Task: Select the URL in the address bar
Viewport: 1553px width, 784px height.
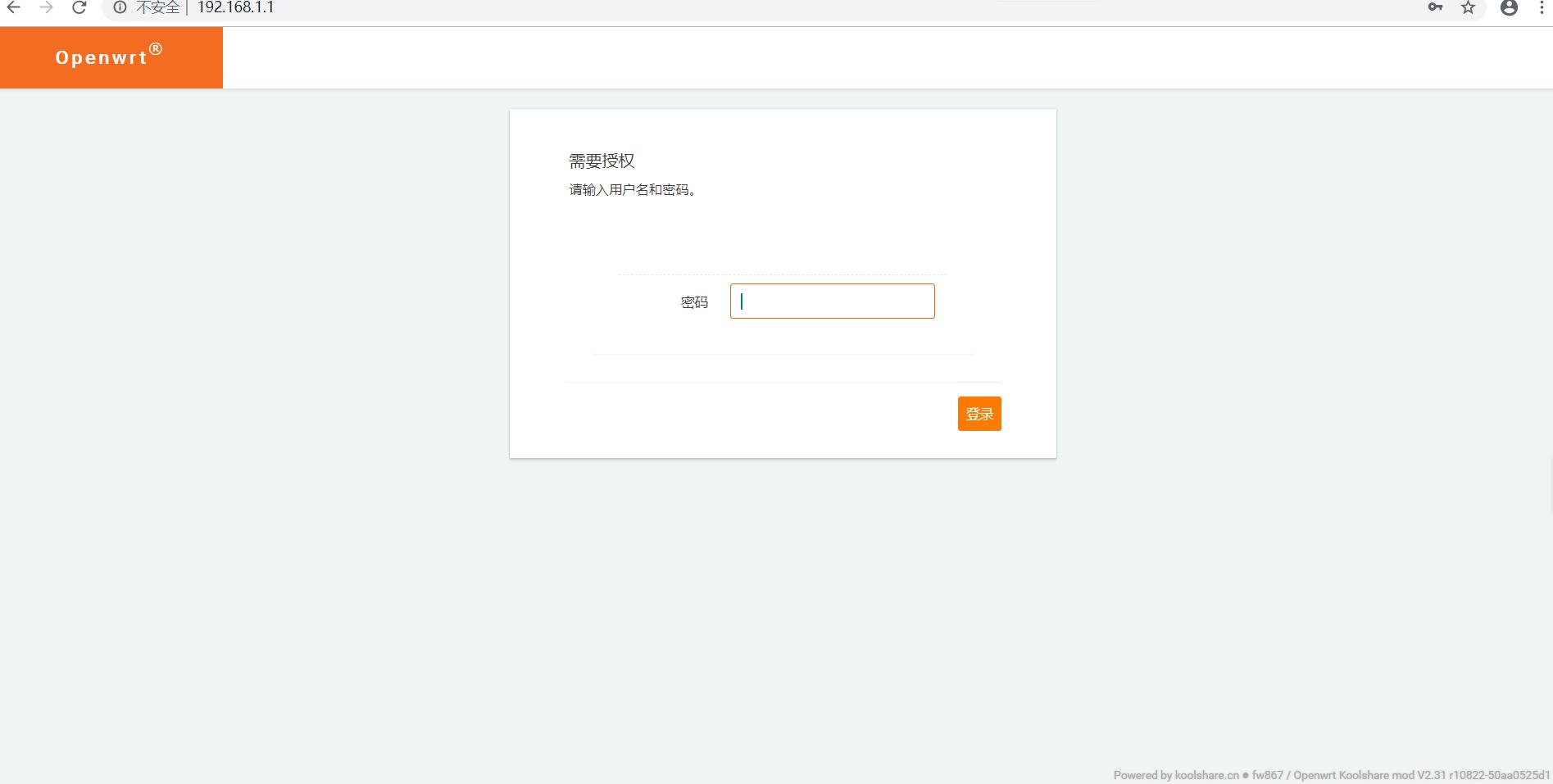Action: click(x=236, y=7)
